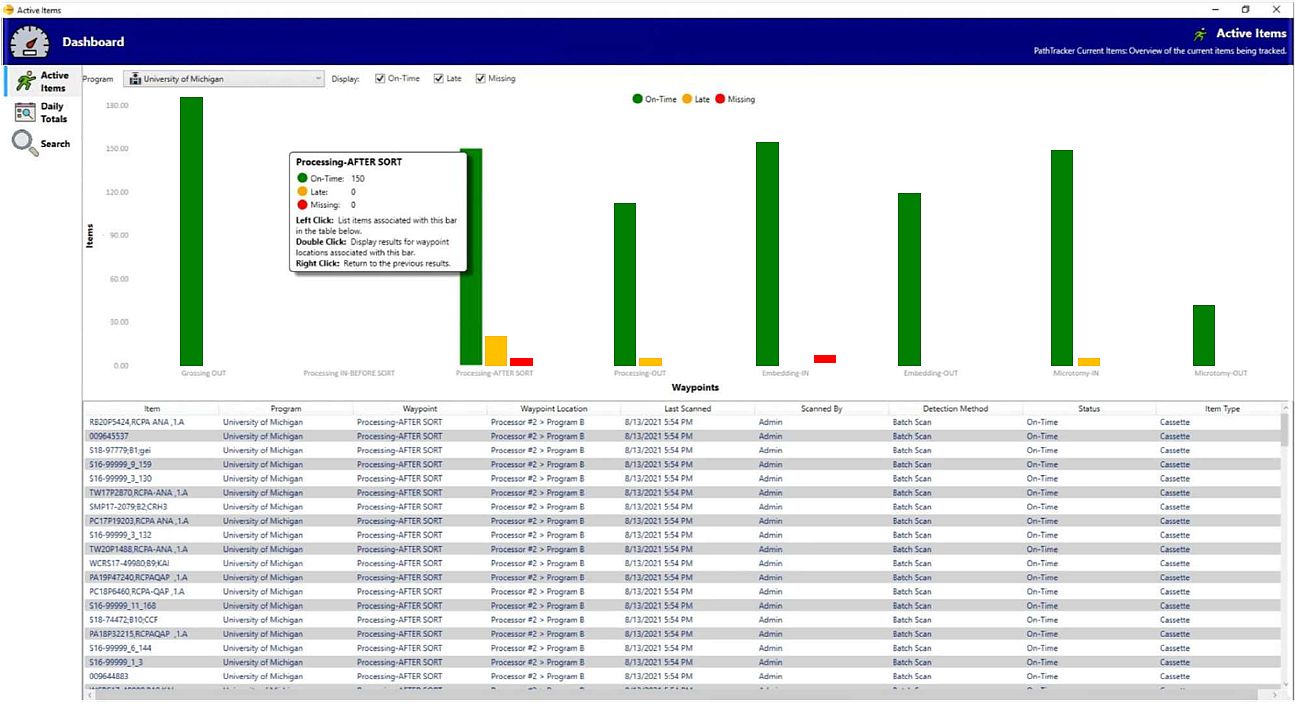Click the green Grossing-OUT bar

tap(192, 231)
